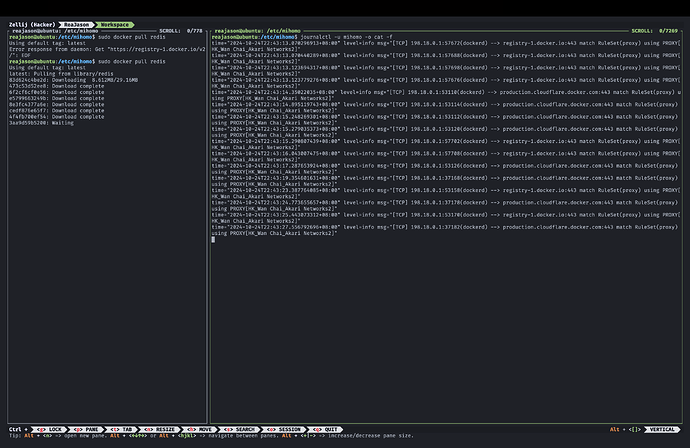Screen dimensions: 690x448
Task: Click the 'Tip:' help line at bottom
Action: point(211,436)
